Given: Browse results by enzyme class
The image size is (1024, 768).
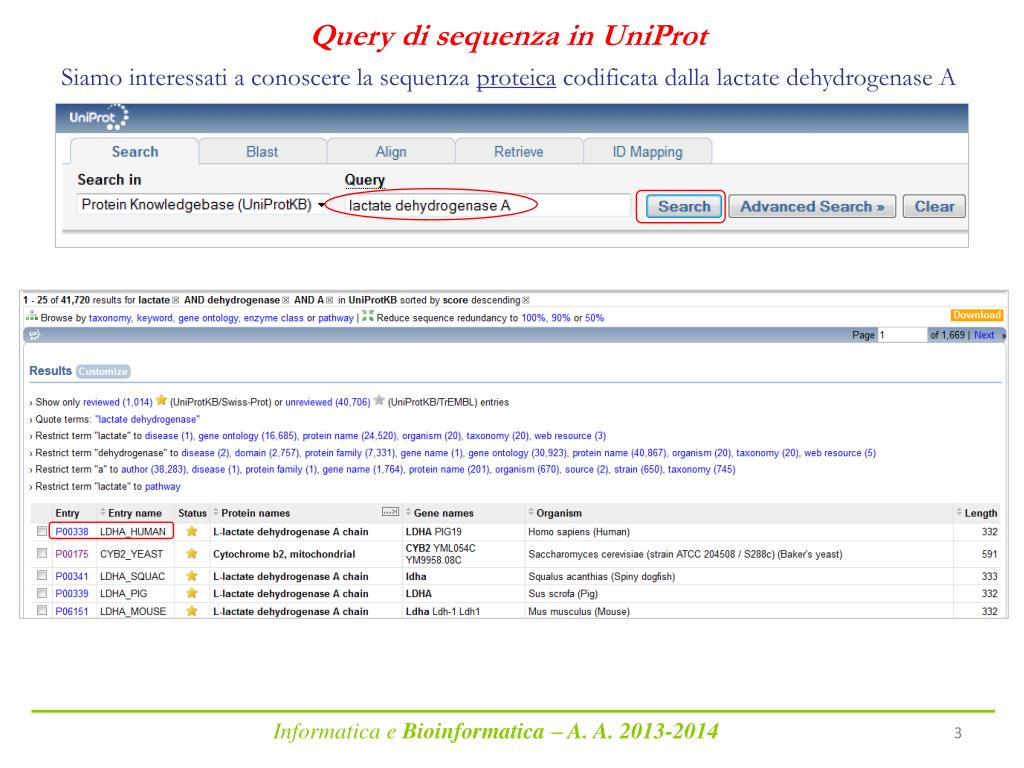Looking at the screenshot, I should (x=274, y=318).
